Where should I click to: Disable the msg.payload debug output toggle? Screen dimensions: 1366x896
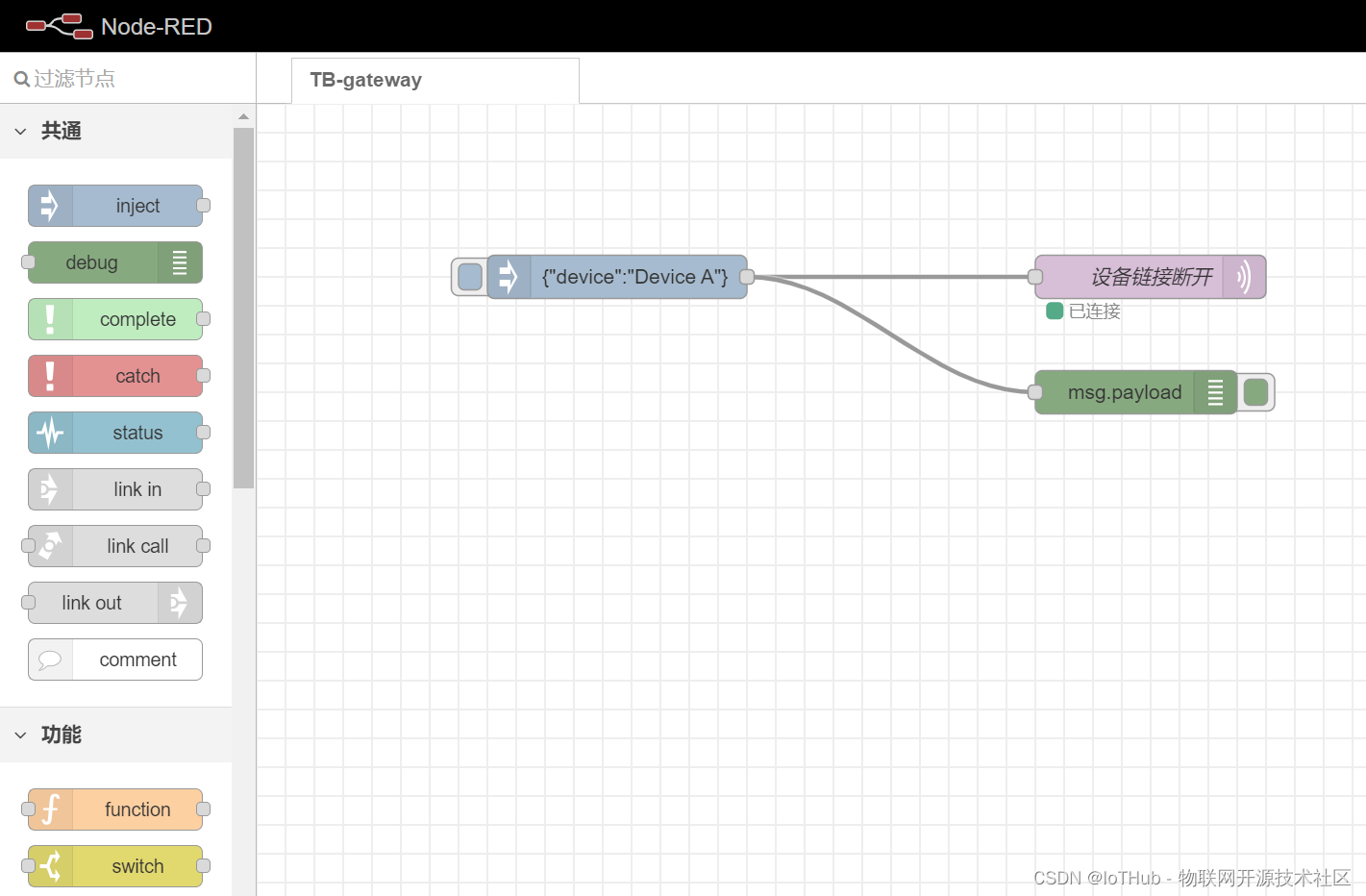[1256, 392]
